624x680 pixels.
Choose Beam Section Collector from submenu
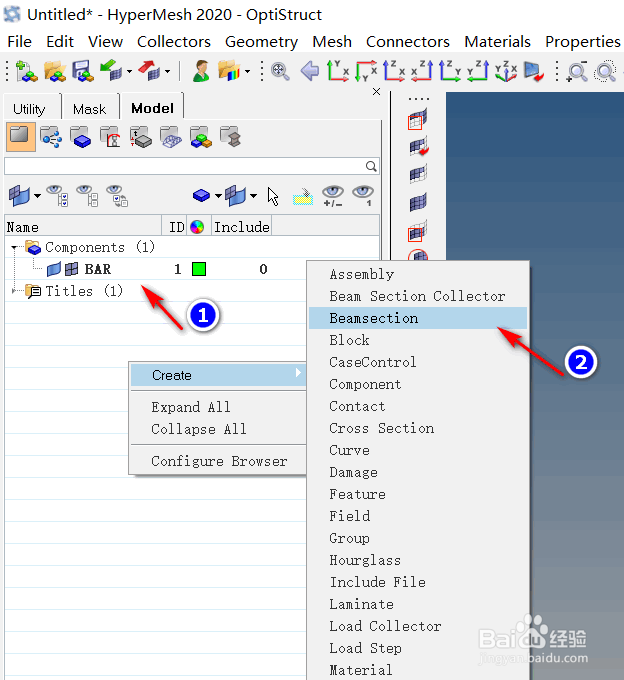pyautogui.click(x=417, y=296)
